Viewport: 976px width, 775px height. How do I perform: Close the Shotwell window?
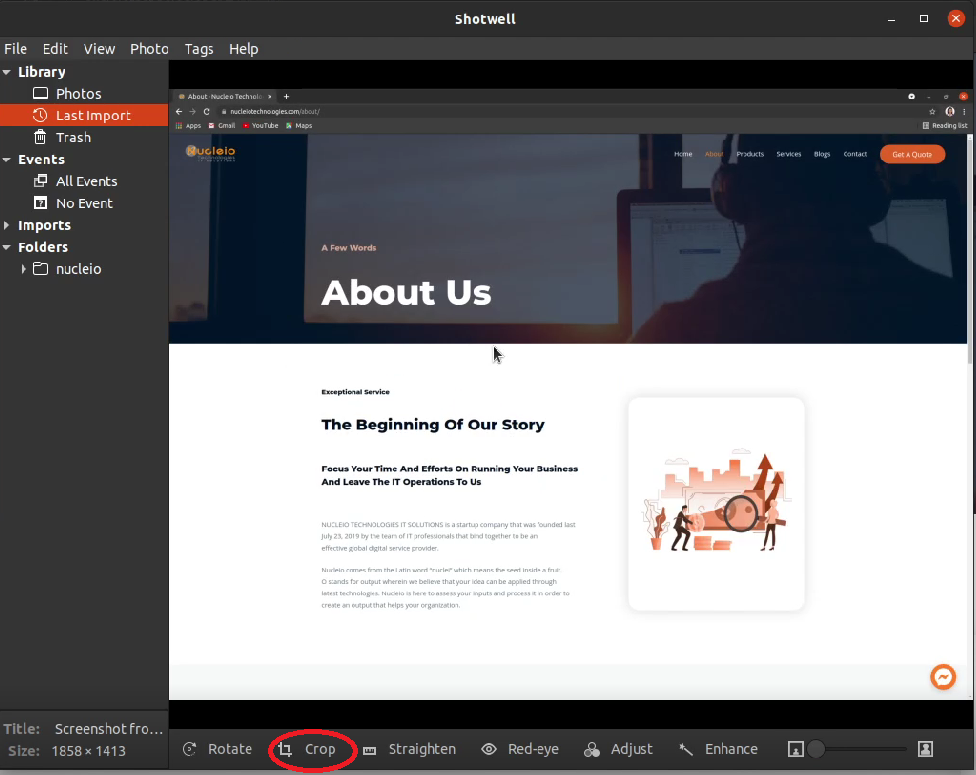956,19
